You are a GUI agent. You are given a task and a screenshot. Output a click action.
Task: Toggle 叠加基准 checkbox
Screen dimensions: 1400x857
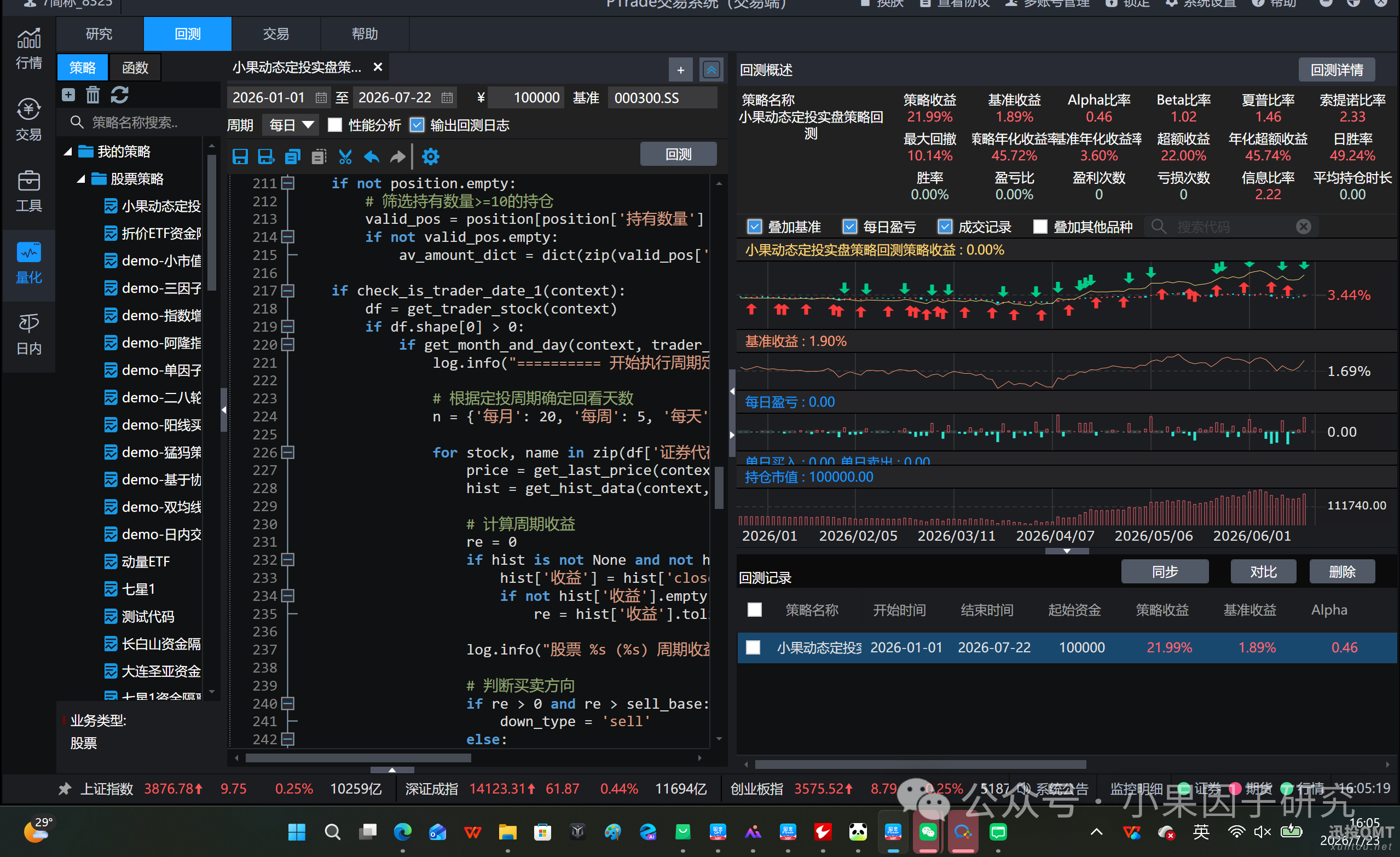[x=754, y=227]
